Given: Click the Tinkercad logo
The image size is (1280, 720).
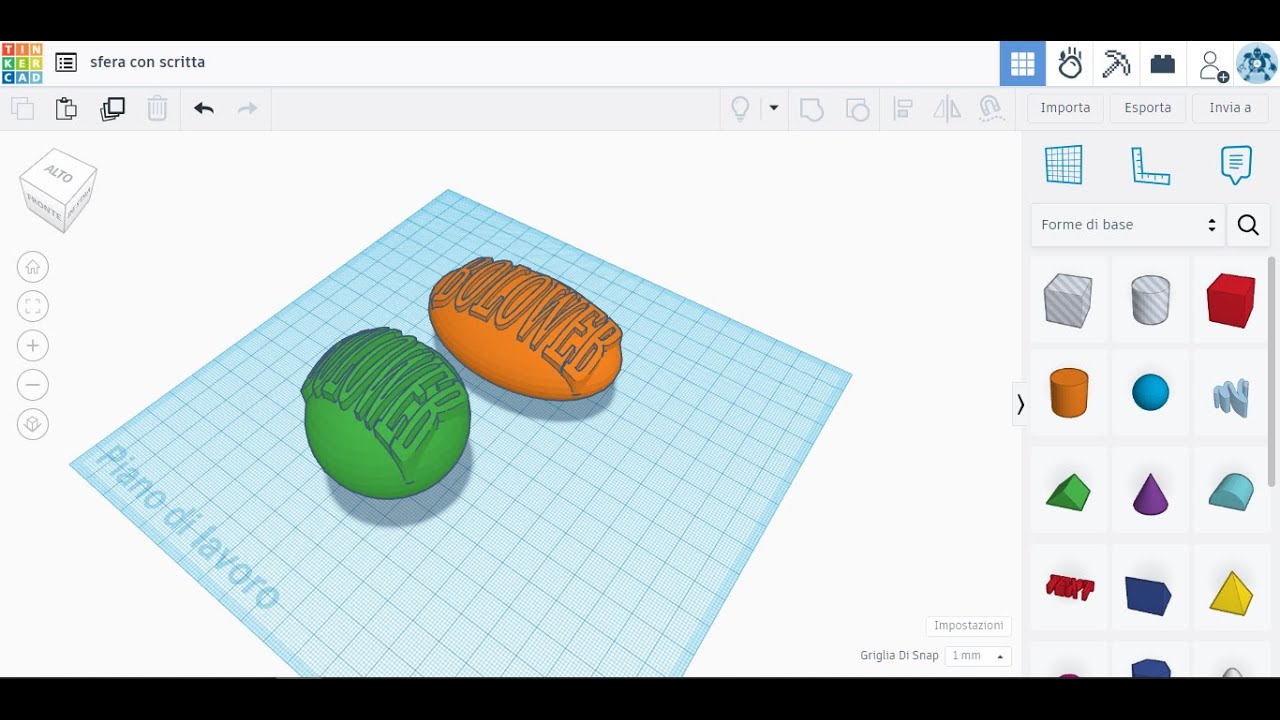Looking at the screenshot, I should (x=22, y=63).
